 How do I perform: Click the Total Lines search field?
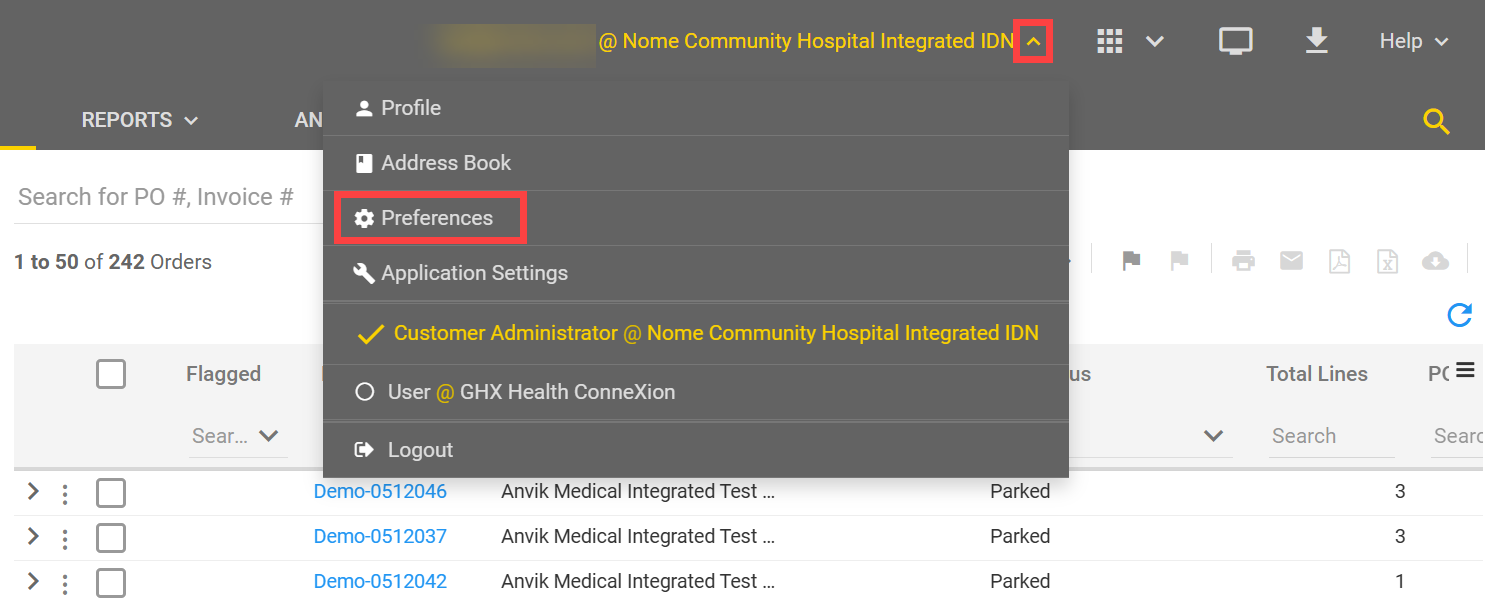click(x=1330, y=436)
